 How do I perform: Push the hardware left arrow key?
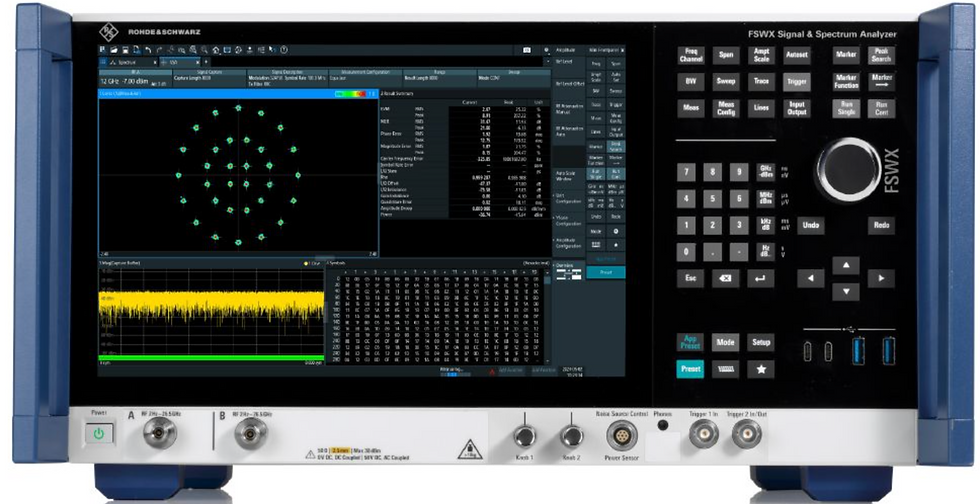tap(811, 278)
